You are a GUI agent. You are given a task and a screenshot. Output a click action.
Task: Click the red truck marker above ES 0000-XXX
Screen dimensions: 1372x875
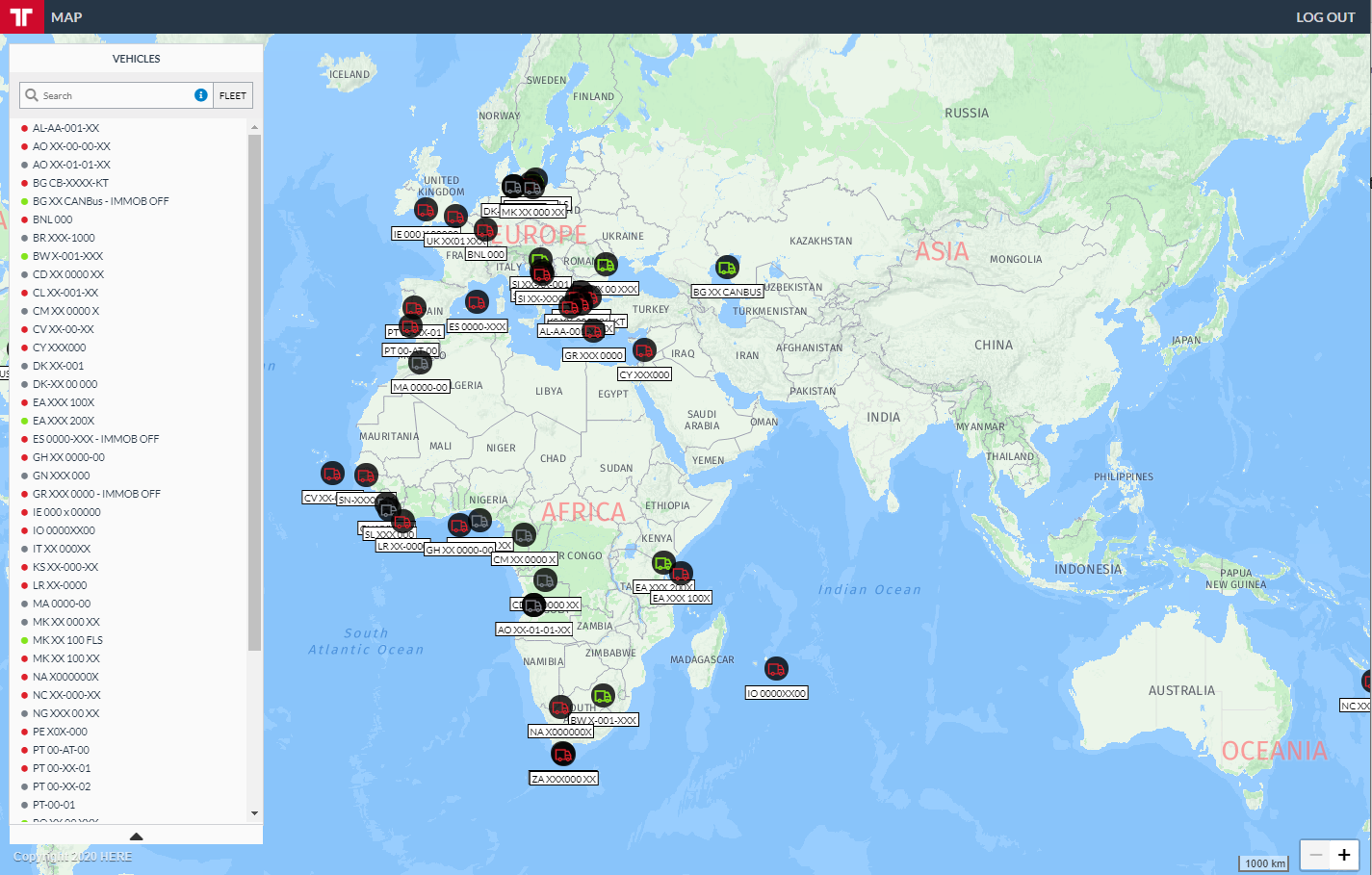click(477, 302)
